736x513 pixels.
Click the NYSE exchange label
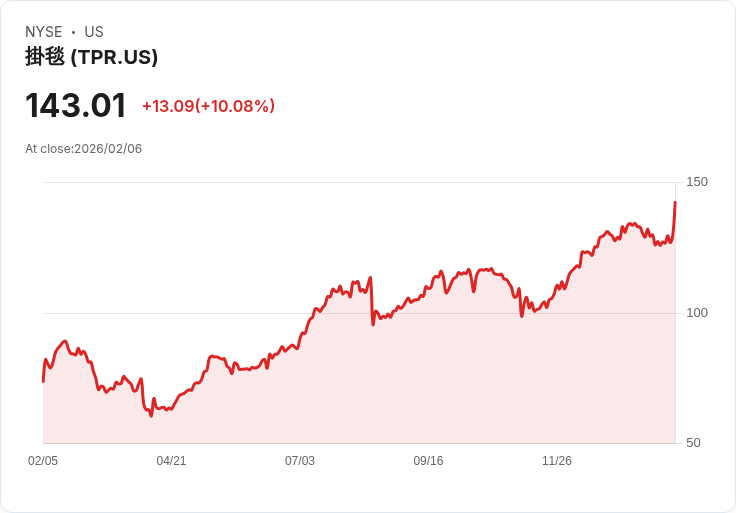44,32
